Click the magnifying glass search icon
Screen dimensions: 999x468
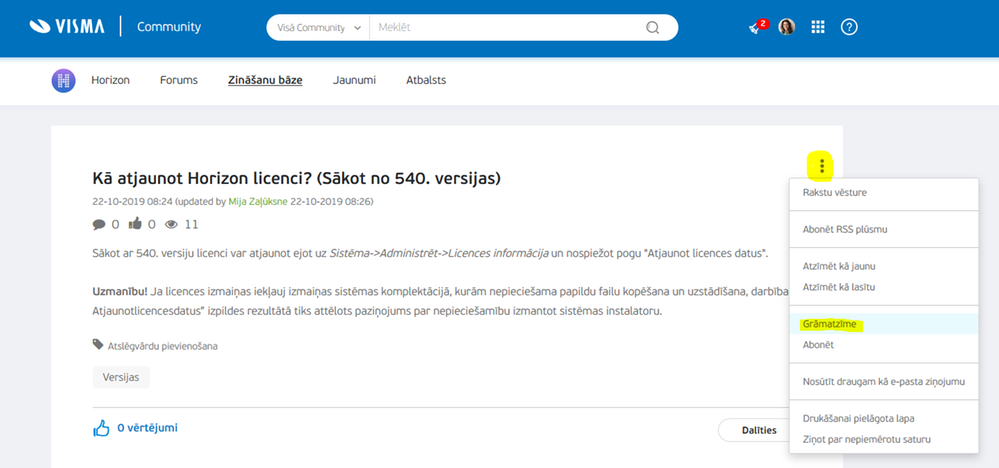652,28
